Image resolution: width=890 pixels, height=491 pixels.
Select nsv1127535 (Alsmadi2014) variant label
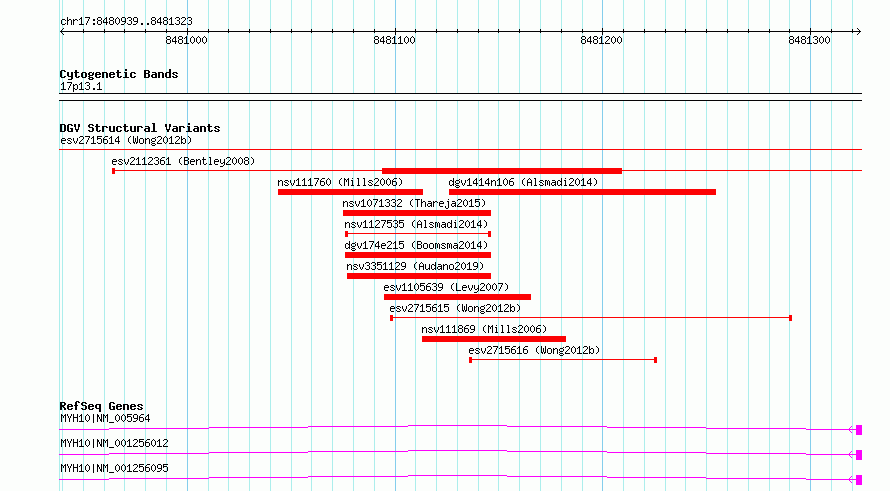tap(416, 224)
